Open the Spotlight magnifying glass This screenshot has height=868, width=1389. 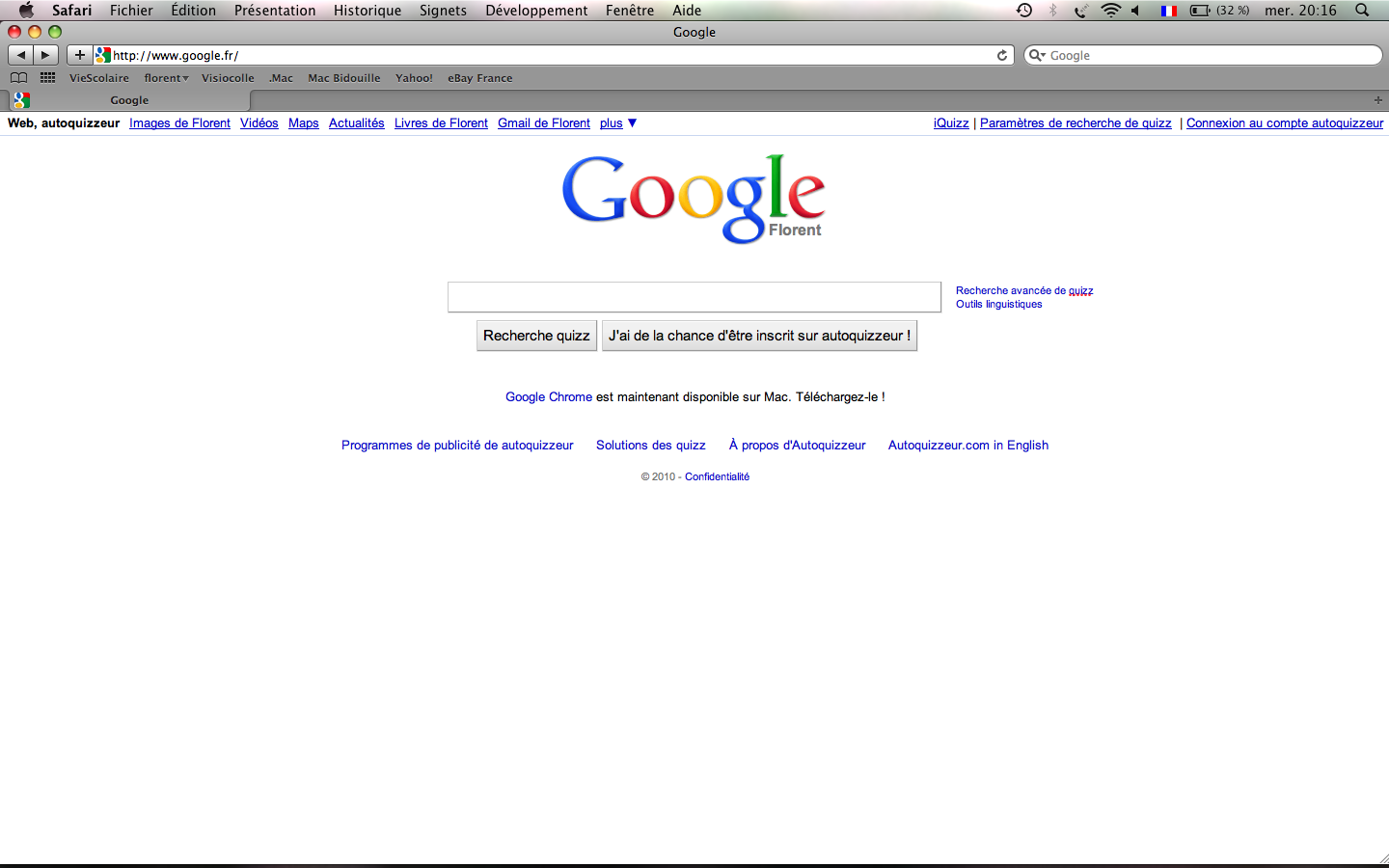point(1362,11)
